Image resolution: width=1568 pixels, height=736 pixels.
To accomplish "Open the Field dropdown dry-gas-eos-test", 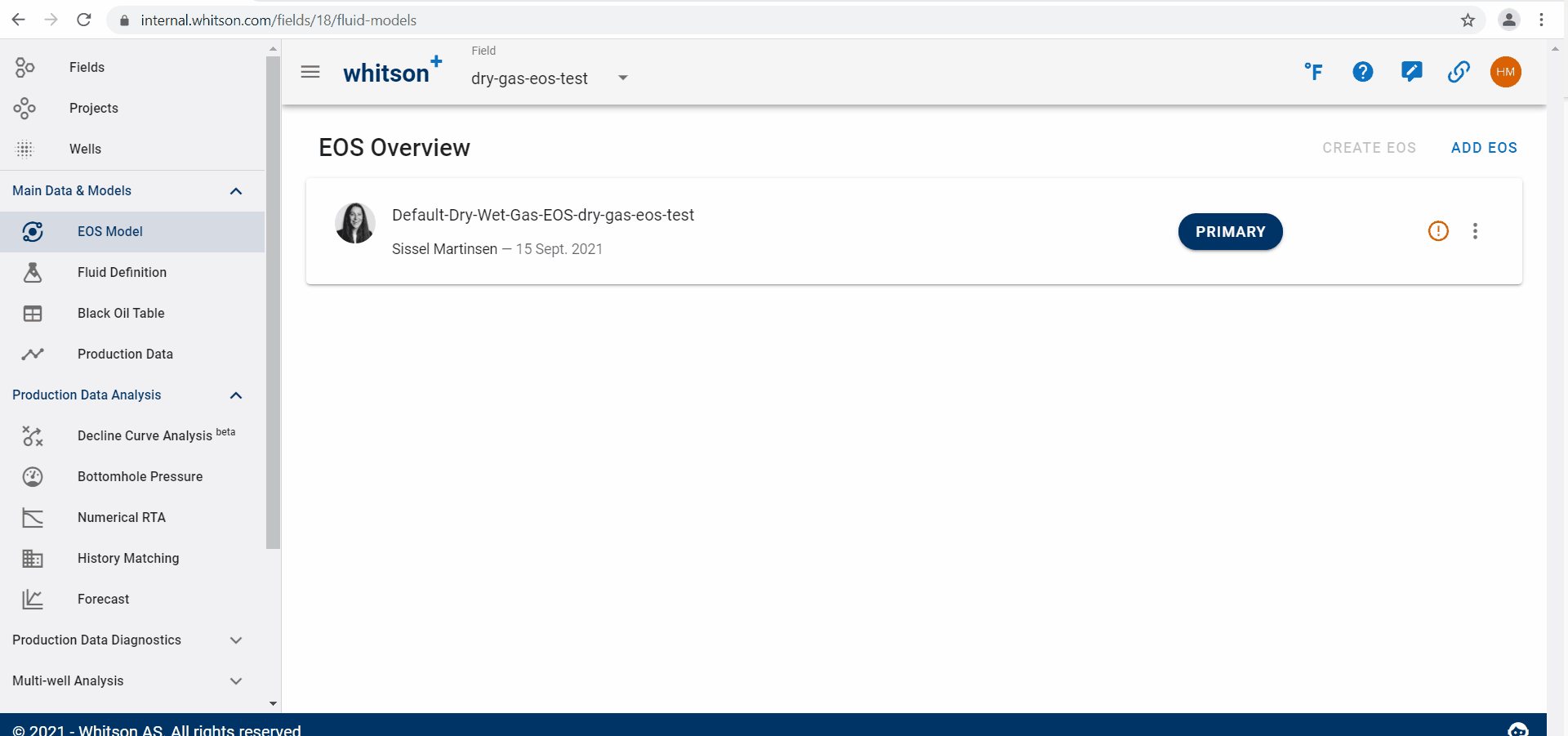I will point(549,78).
